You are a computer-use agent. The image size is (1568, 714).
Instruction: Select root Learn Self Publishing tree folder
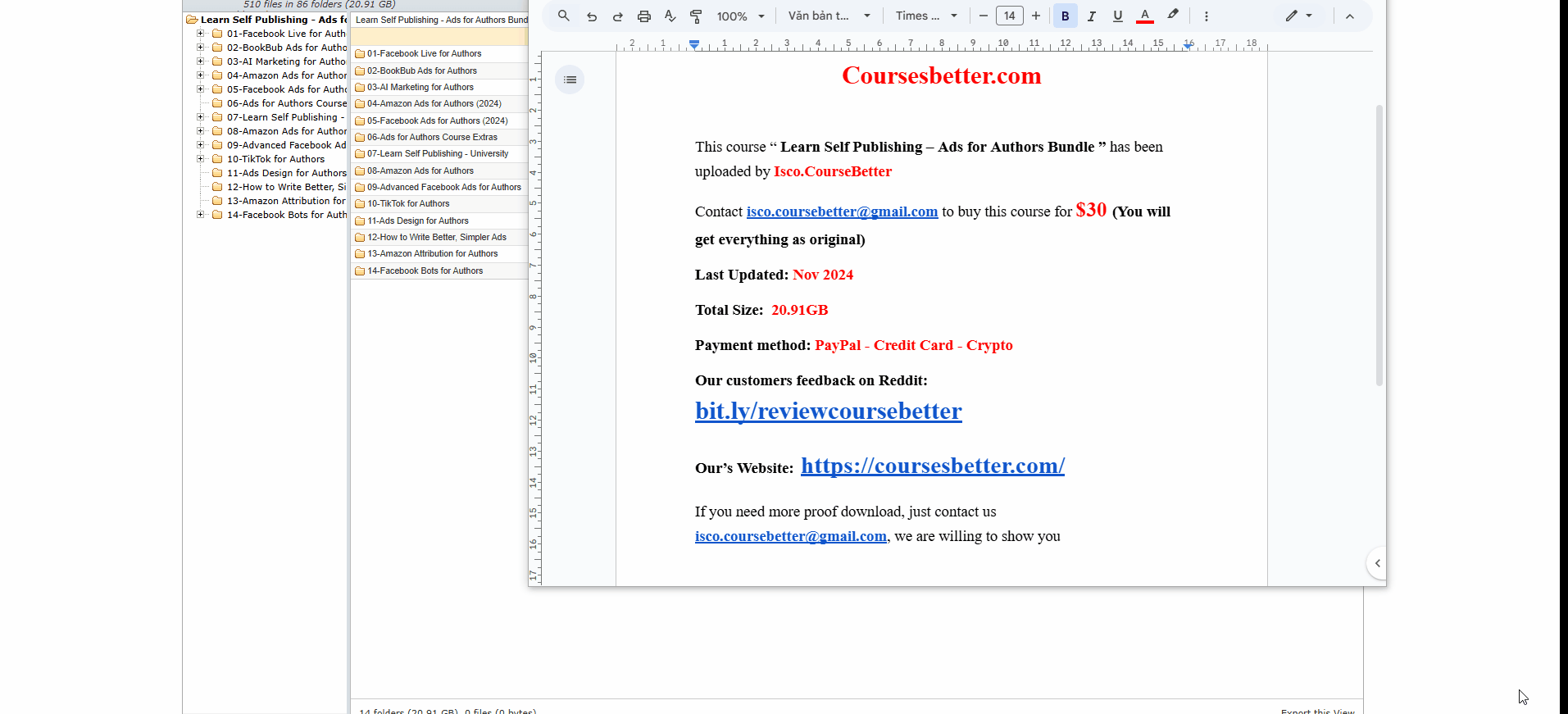(x=274, y=20)
